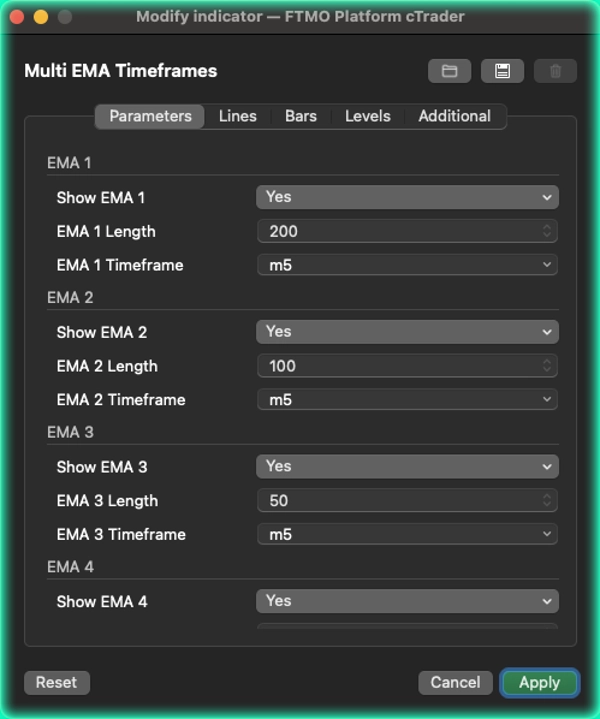Click the Reset button

pos(57,683)
